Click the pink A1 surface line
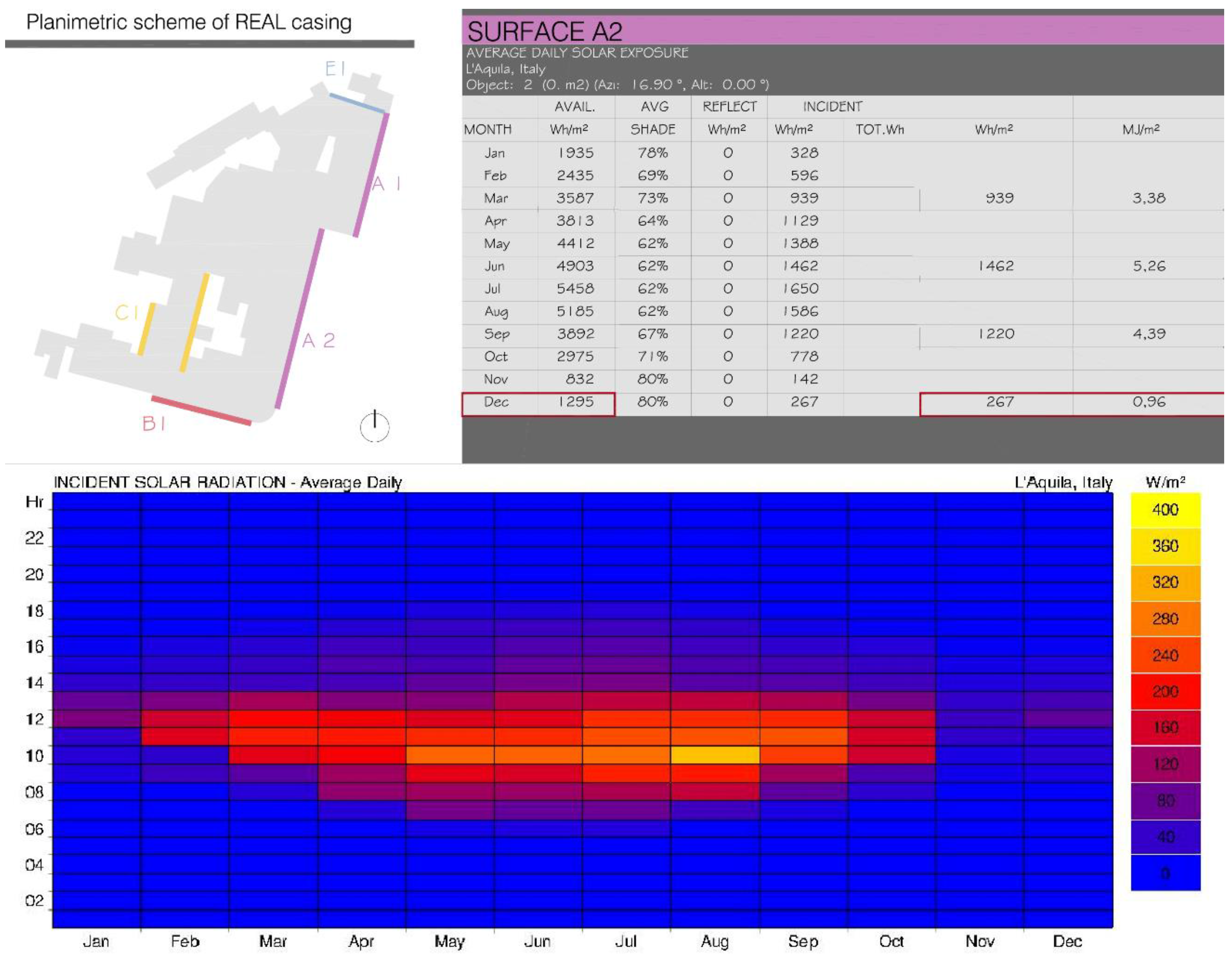This screenshot has height=955, width=1232. [371, 175]
